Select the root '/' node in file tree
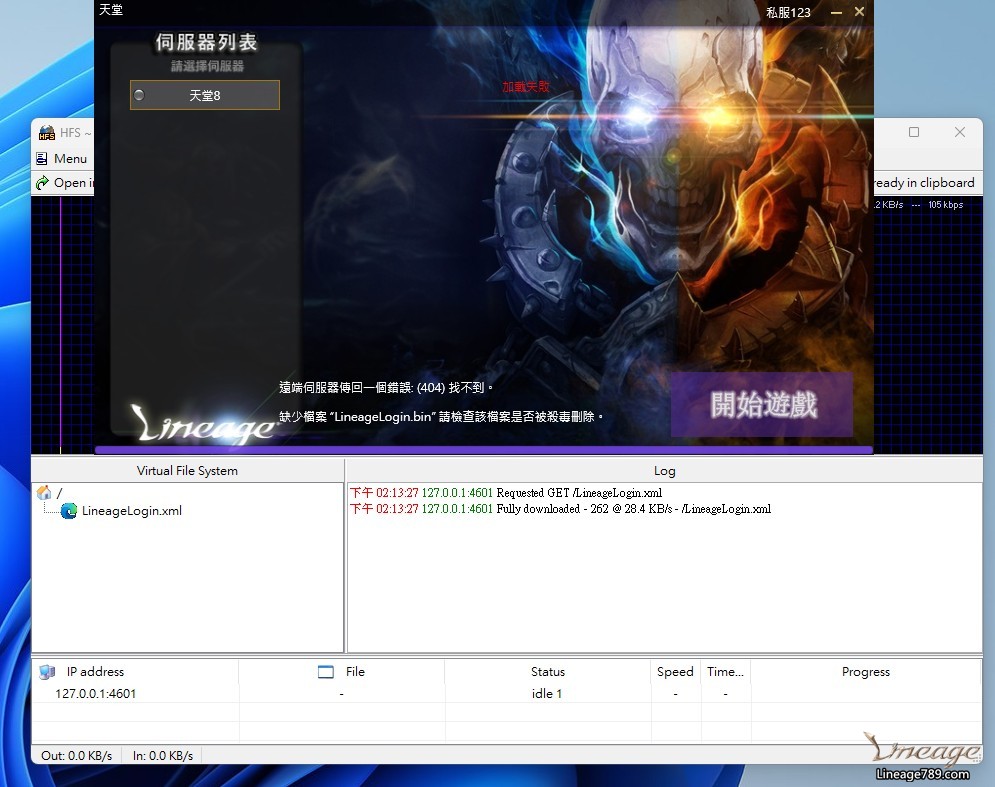 click(x=60, y=493)
